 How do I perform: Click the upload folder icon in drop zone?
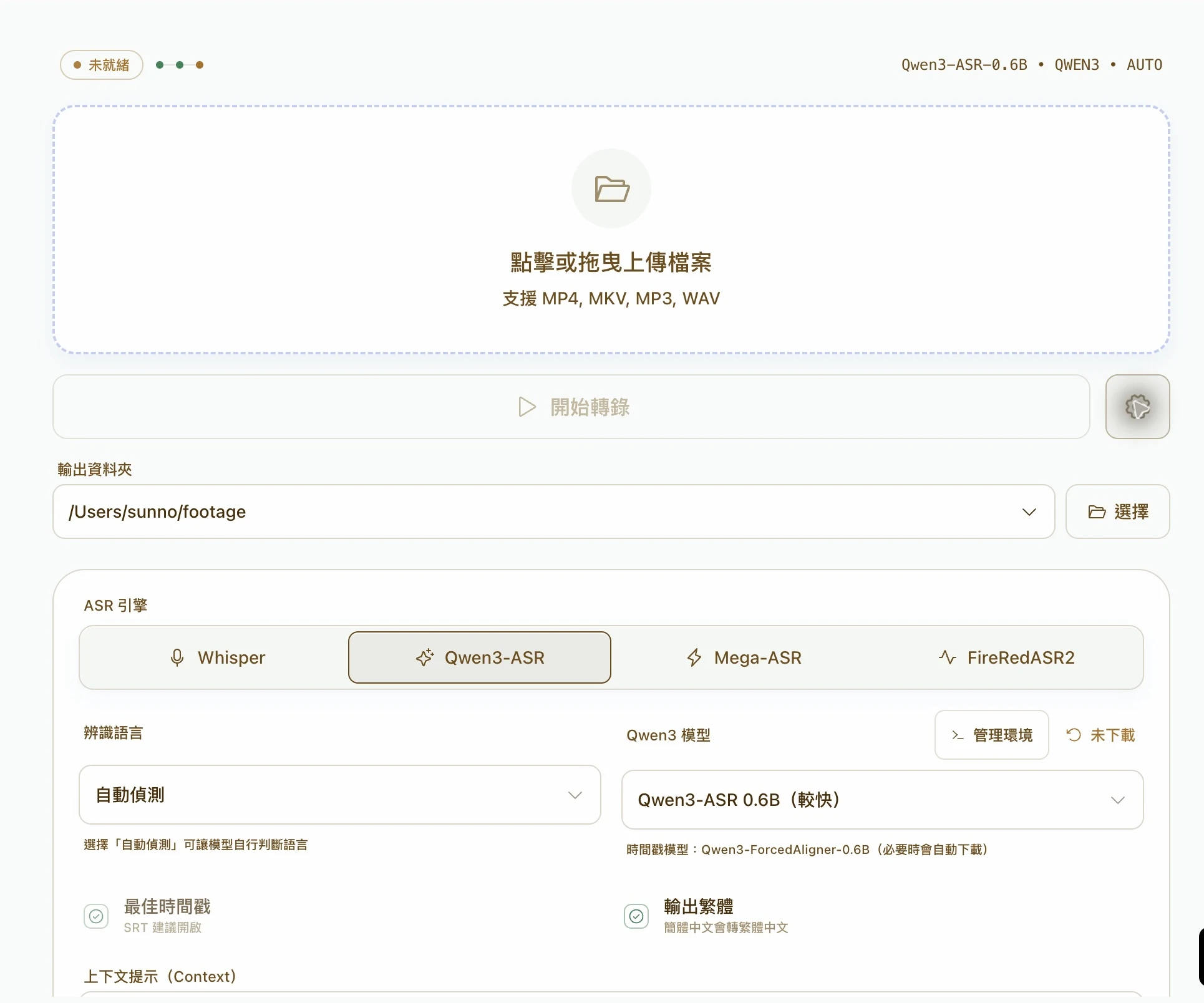[x=611, y=188]
